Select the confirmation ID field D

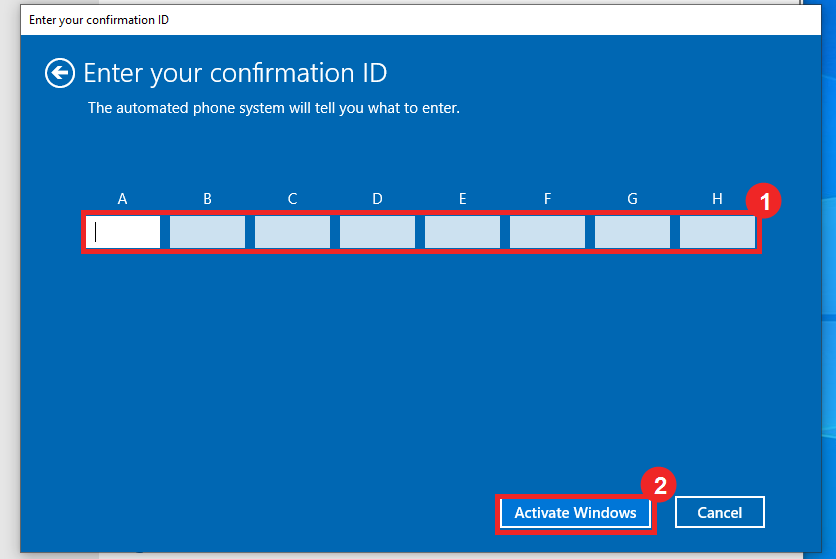coord(377,232)
